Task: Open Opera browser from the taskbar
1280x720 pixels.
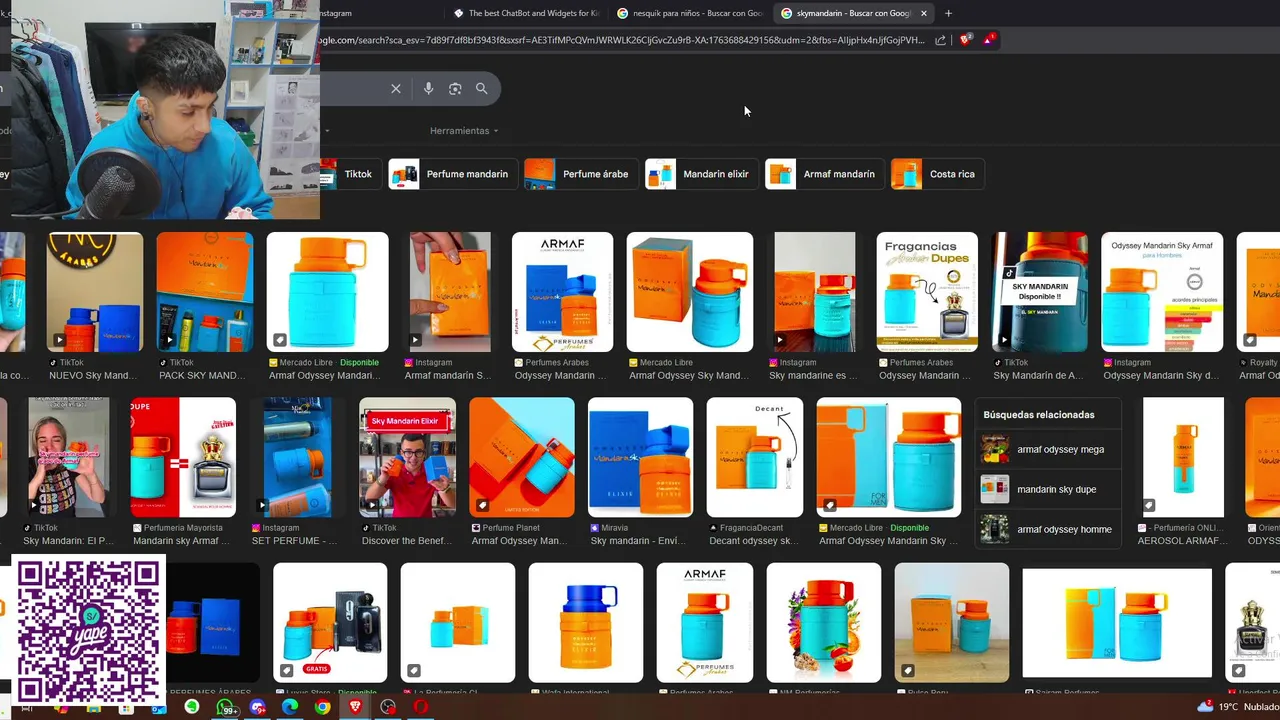Action: (x=421, y=708)
